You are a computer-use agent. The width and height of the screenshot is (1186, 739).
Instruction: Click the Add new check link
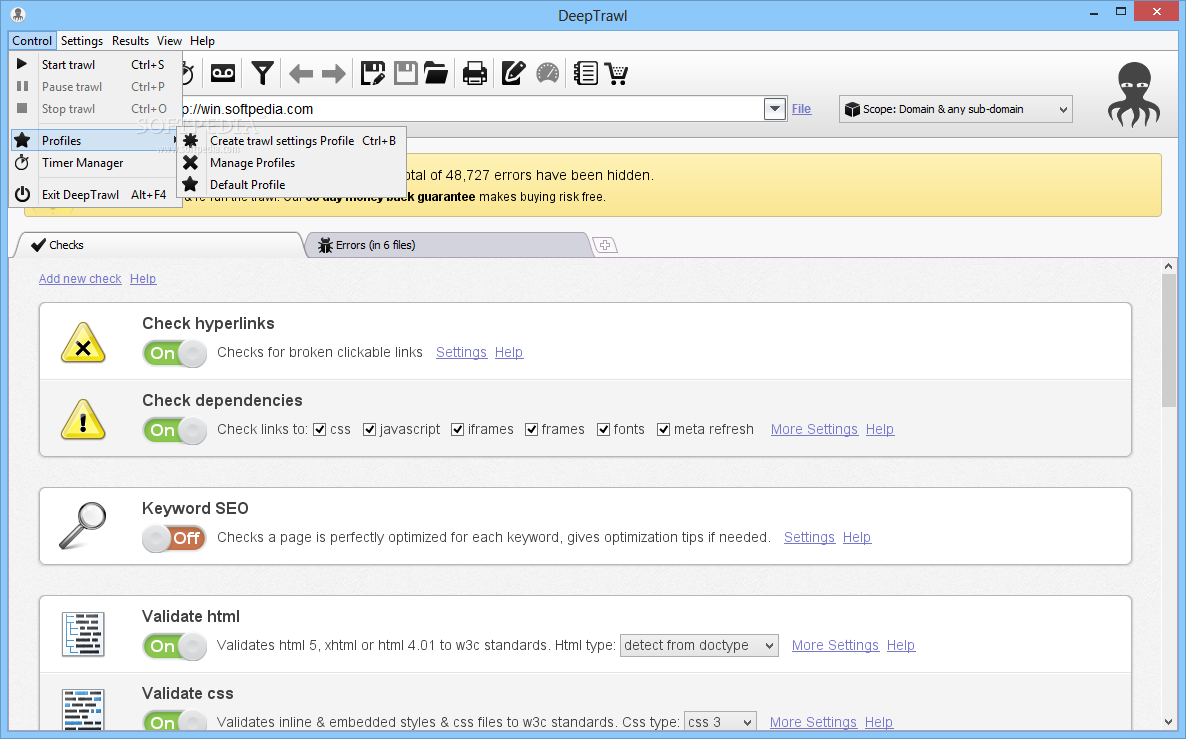[x=80, y=279]
